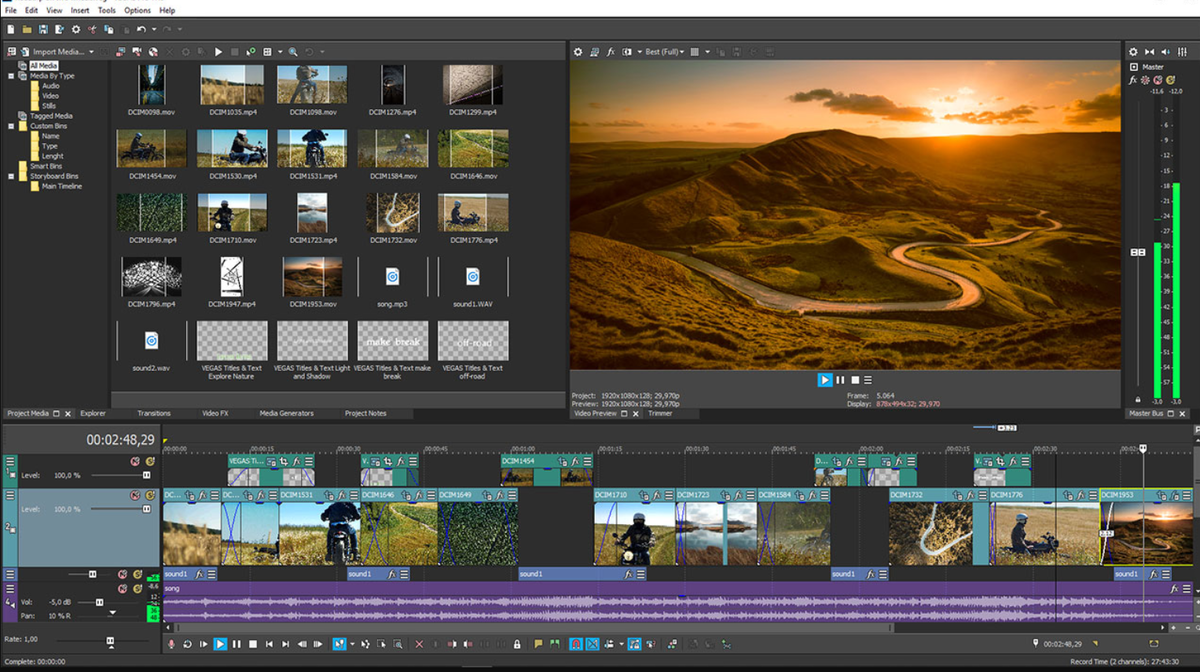
Task: Click the Cut scissors icon
Action: point(93,30)
